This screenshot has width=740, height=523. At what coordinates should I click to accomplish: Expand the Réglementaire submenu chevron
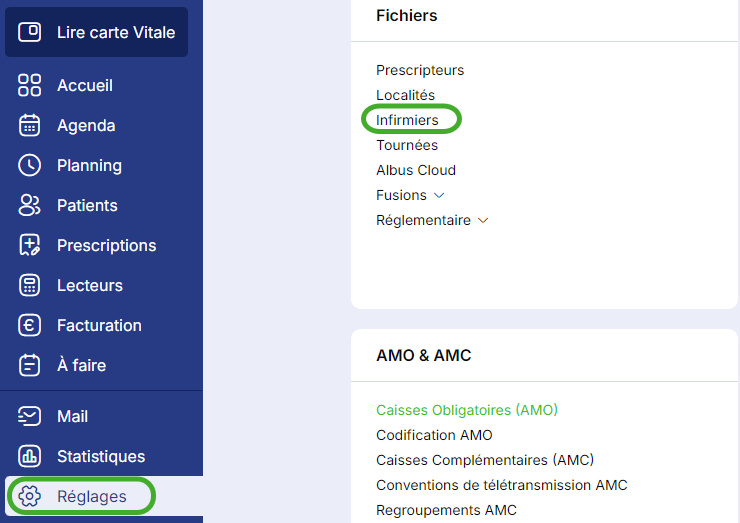click(483, 220)
